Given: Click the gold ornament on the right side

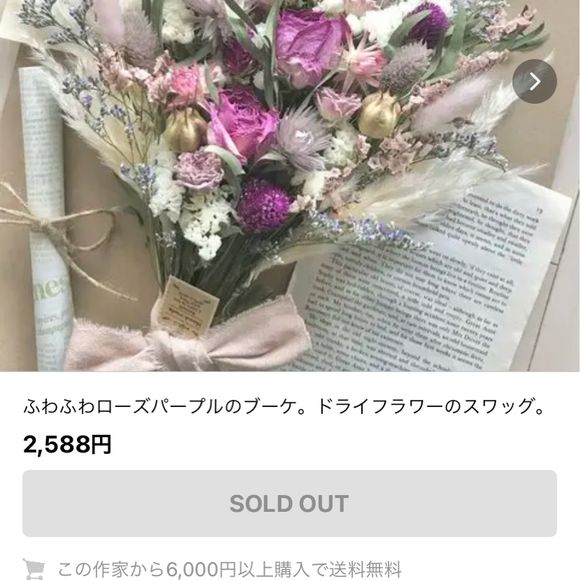Looking at the screenshot, I should (379, 114).
